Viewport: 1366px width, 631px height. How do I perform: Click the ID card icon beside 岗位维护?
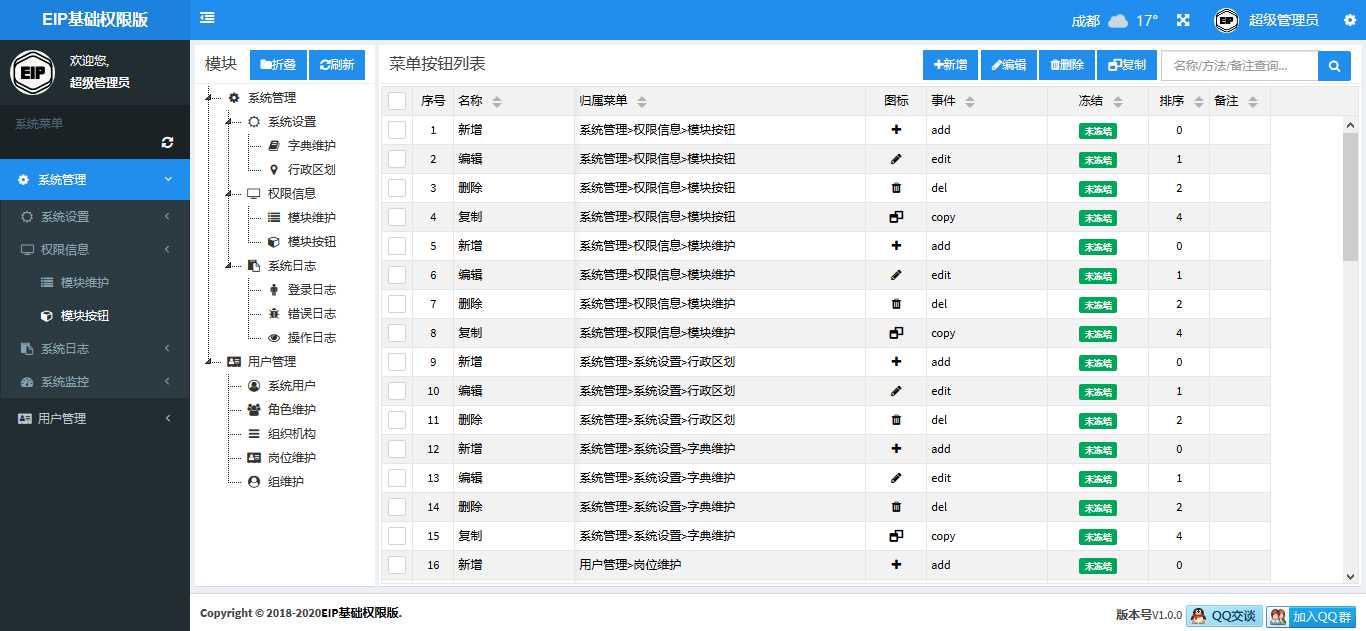point(254,458)
